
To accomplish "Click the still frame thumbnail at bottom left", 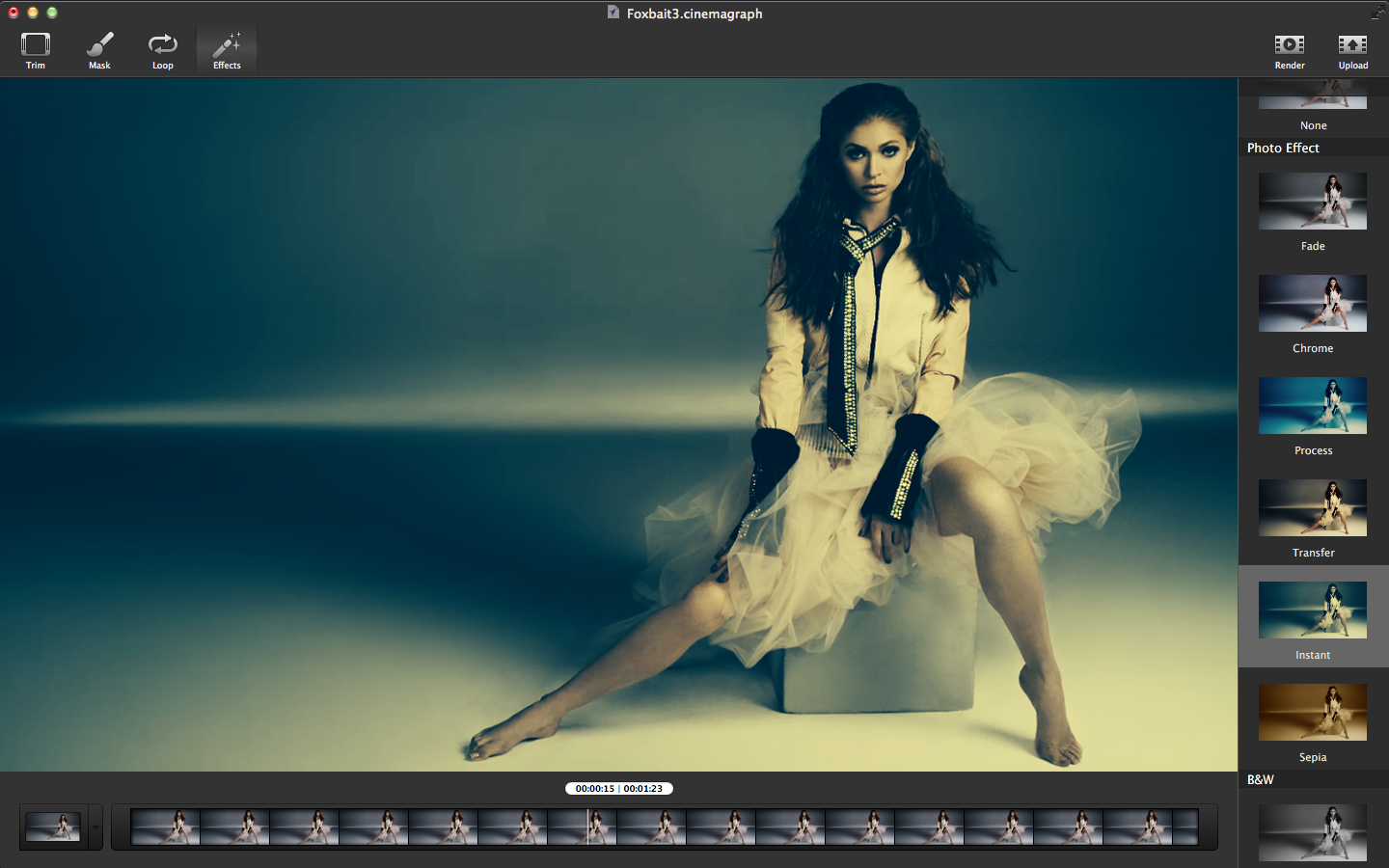I will [53, 827].
